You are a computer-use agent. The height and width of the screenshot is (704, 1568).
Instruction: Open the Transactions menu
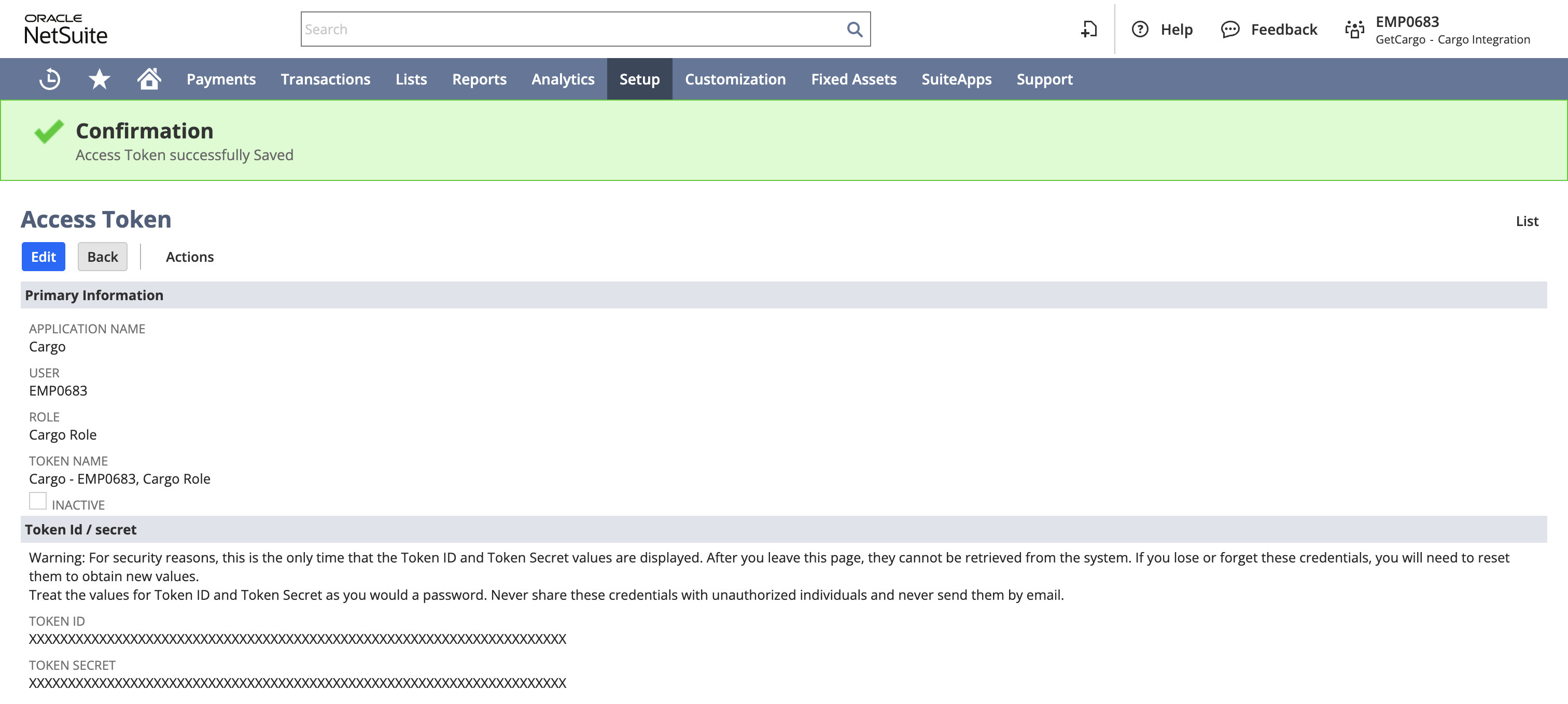point(326,79)
